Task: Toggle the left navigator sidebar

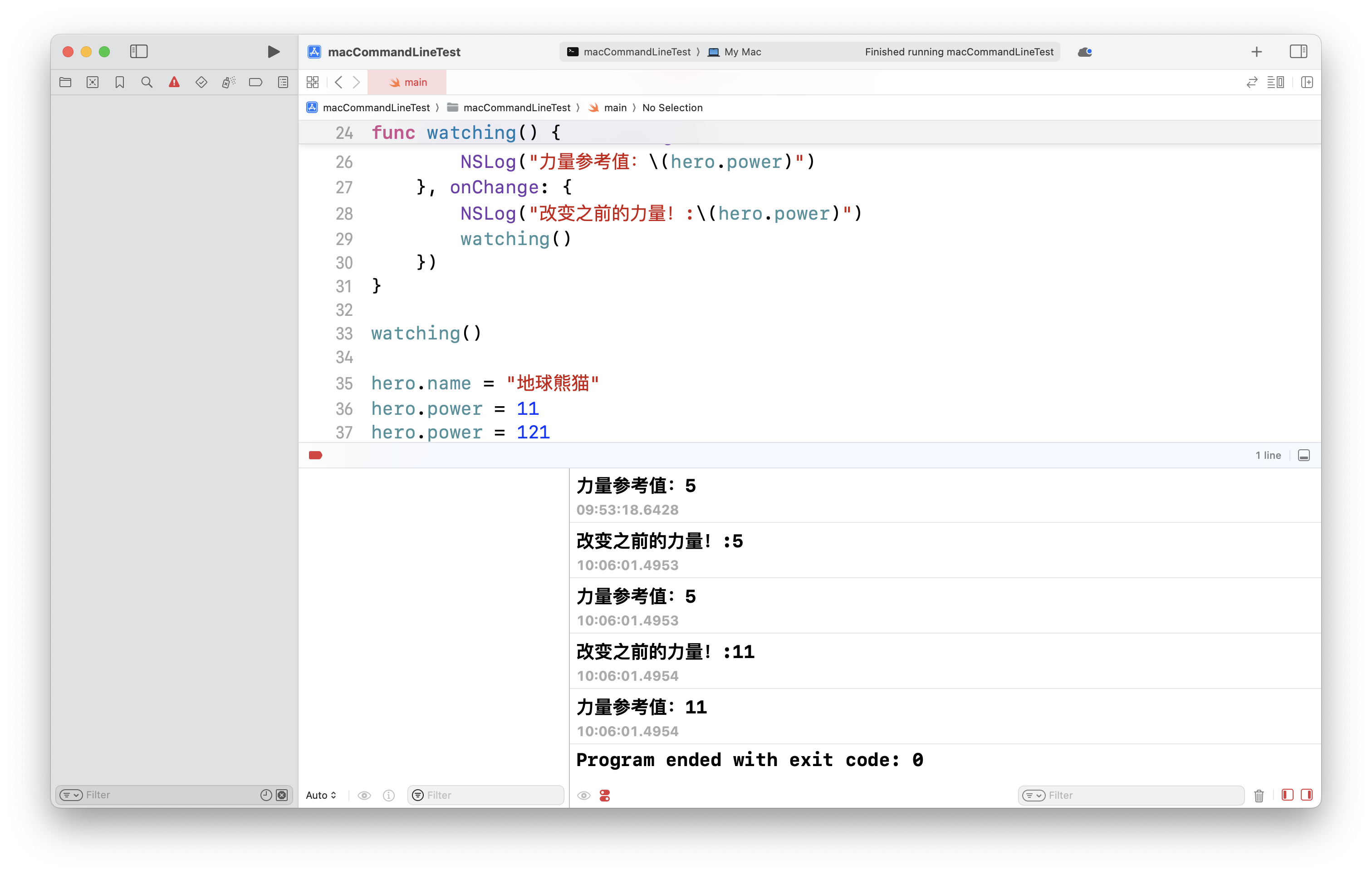Action: [x=138, y=52]
